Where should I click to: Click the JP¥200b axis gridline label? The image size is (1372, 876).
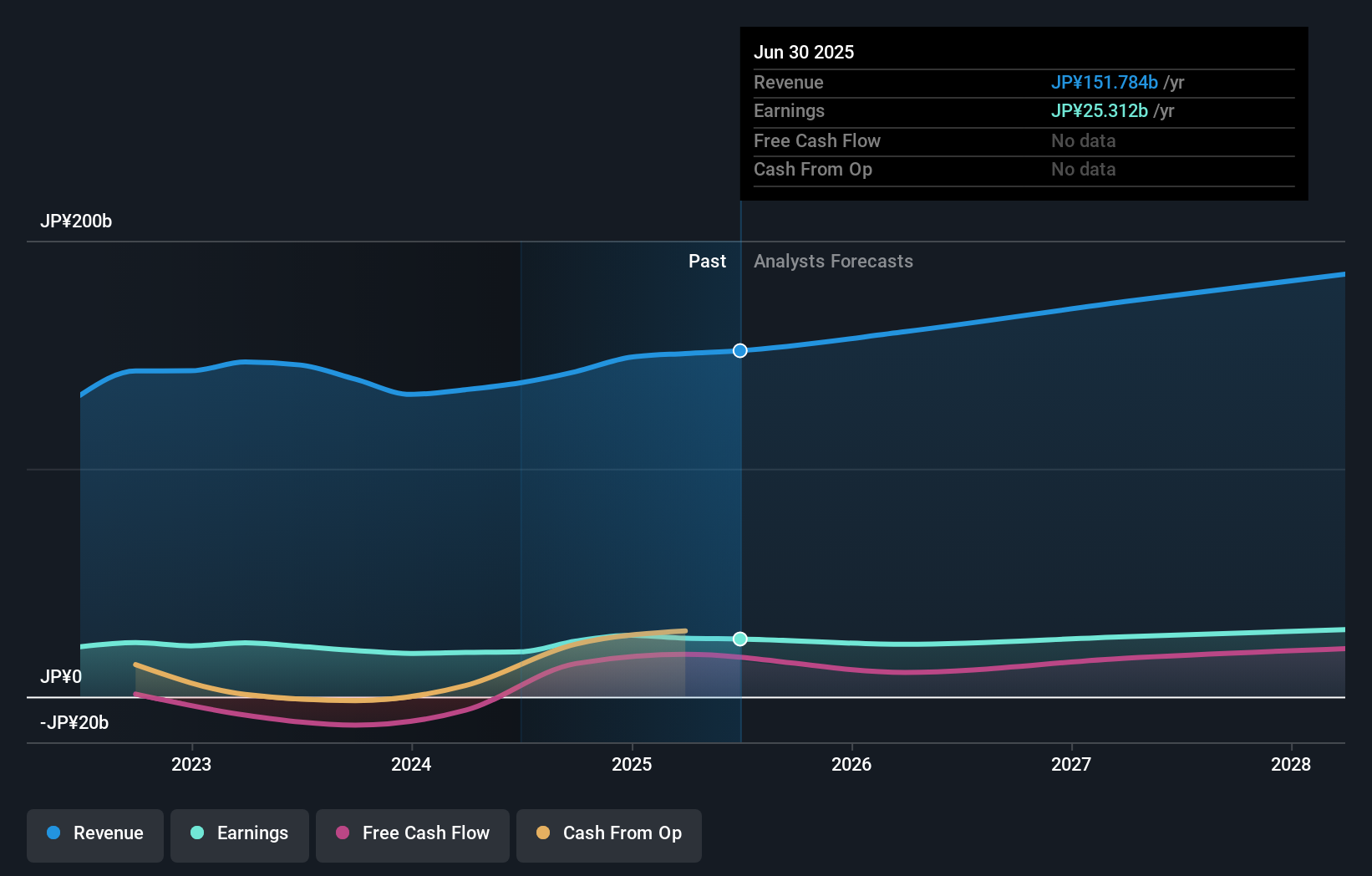coord(76,222)
